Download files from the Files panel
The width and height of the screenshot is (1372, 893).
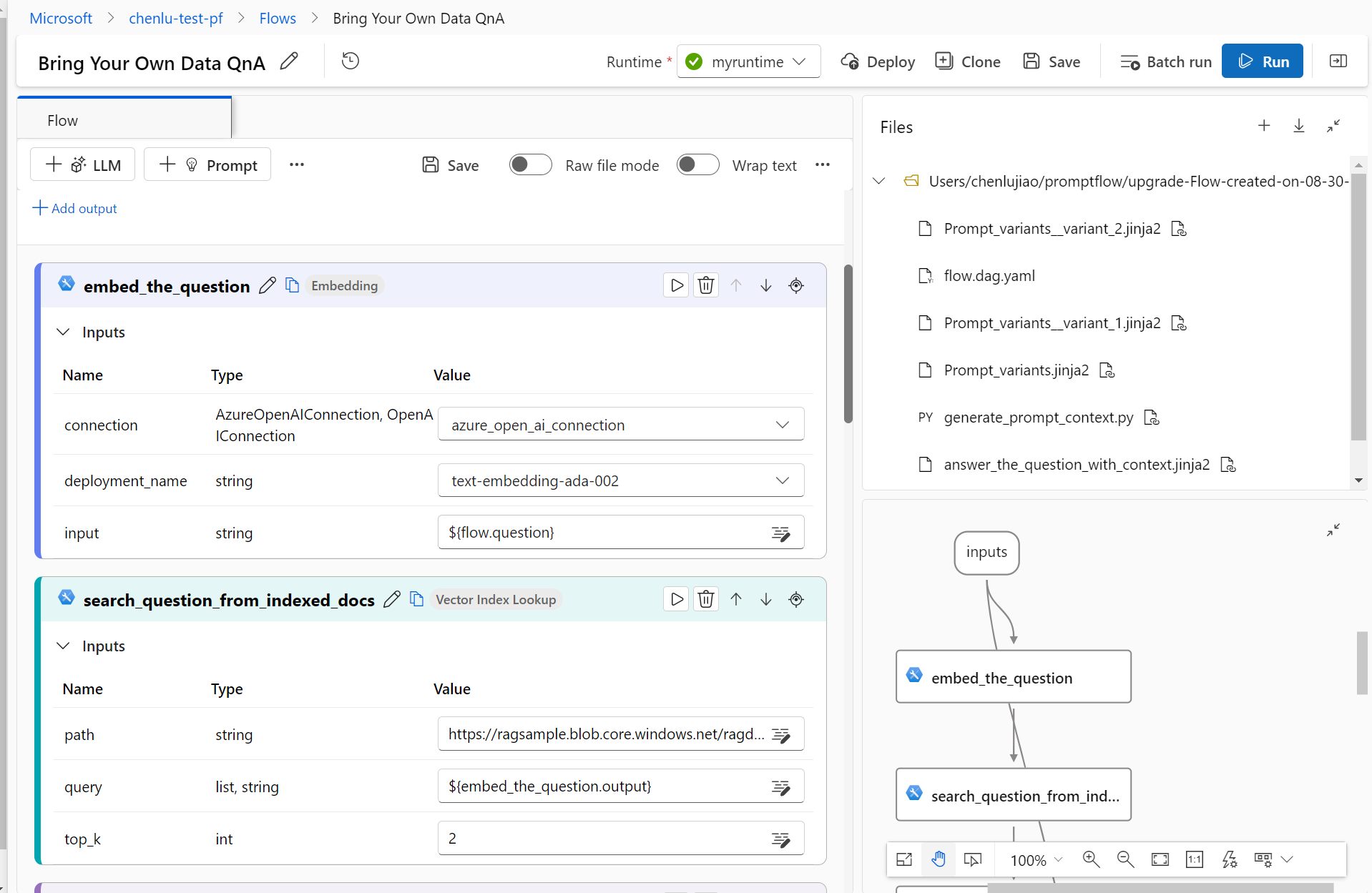(x=1298, y=127)
